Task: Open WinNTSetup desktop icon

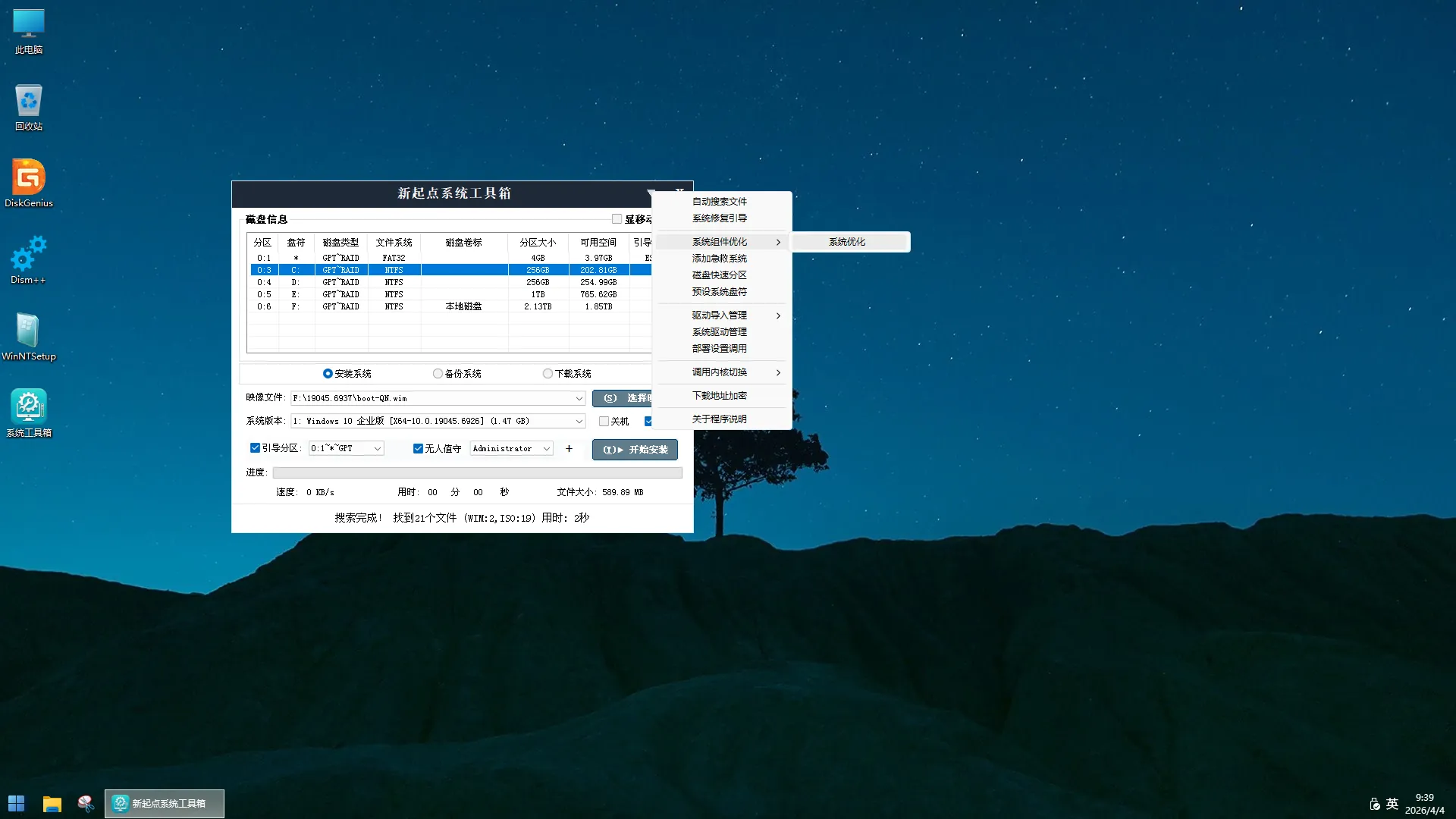Action: (29, 332)
